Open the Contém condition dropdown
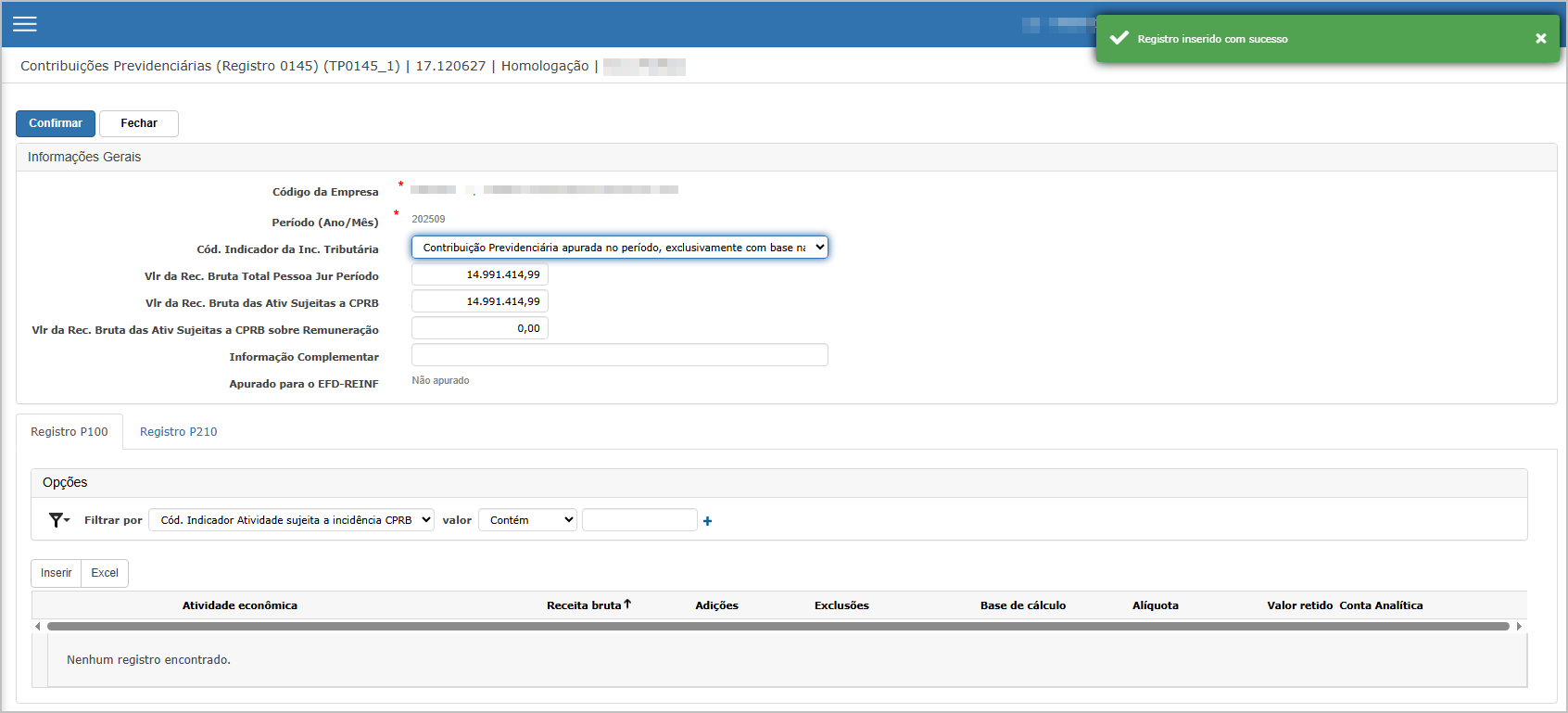 527,520
